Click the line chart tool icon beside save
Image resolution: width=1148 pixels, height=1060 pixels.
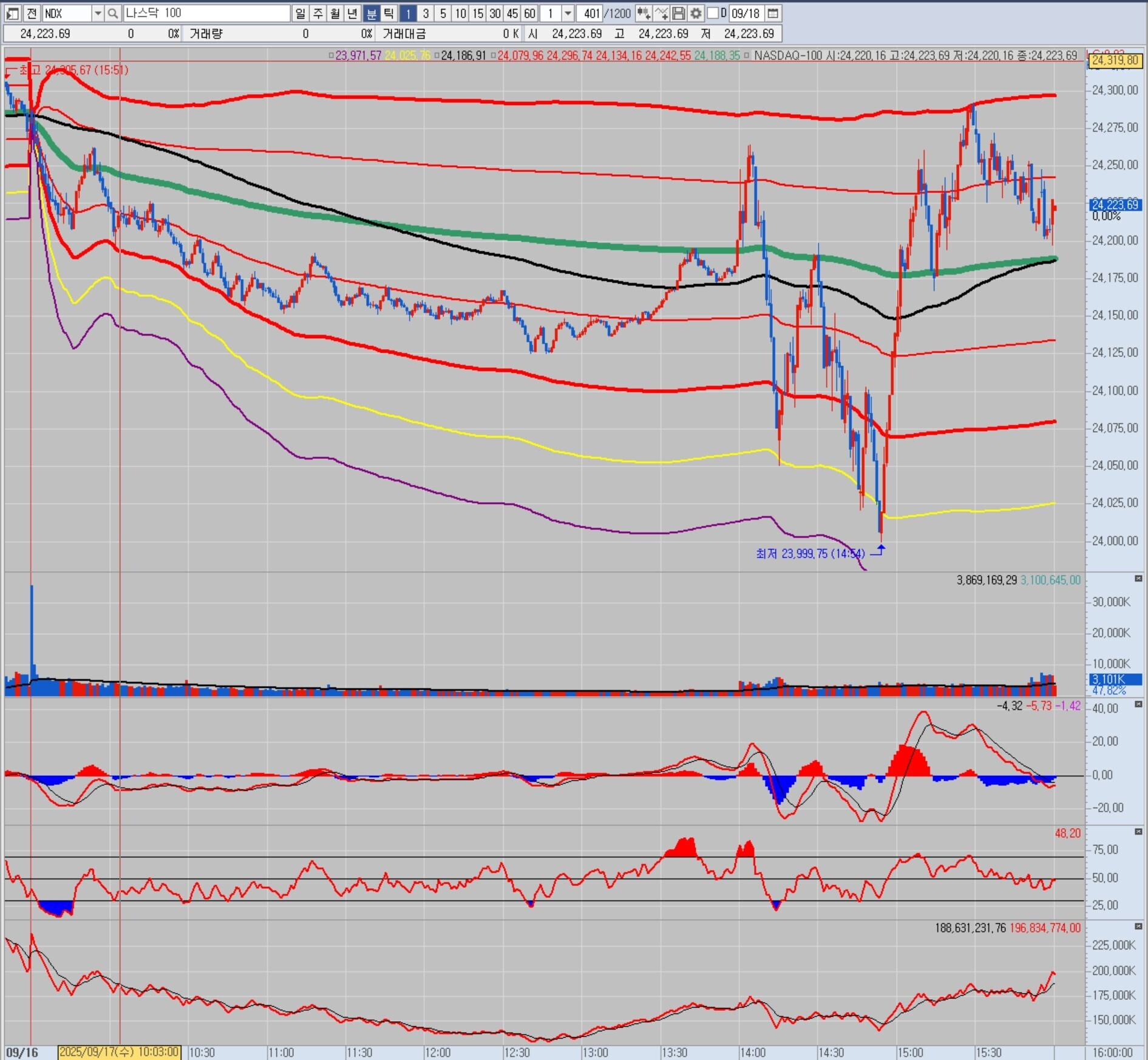click(661, 13)
